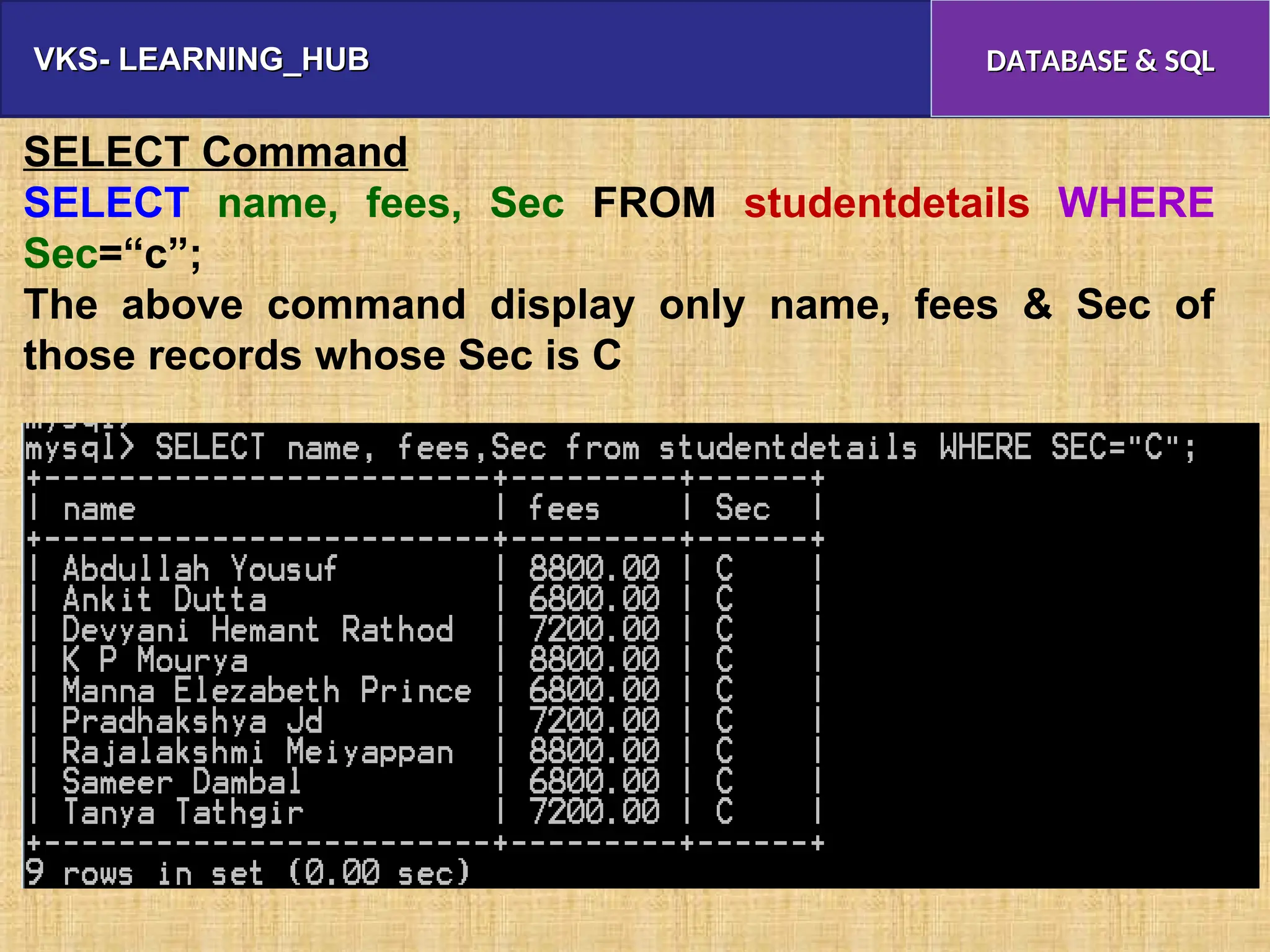
Task: Click the 8800.00 fee for K P Mourya
Action: 594,659
